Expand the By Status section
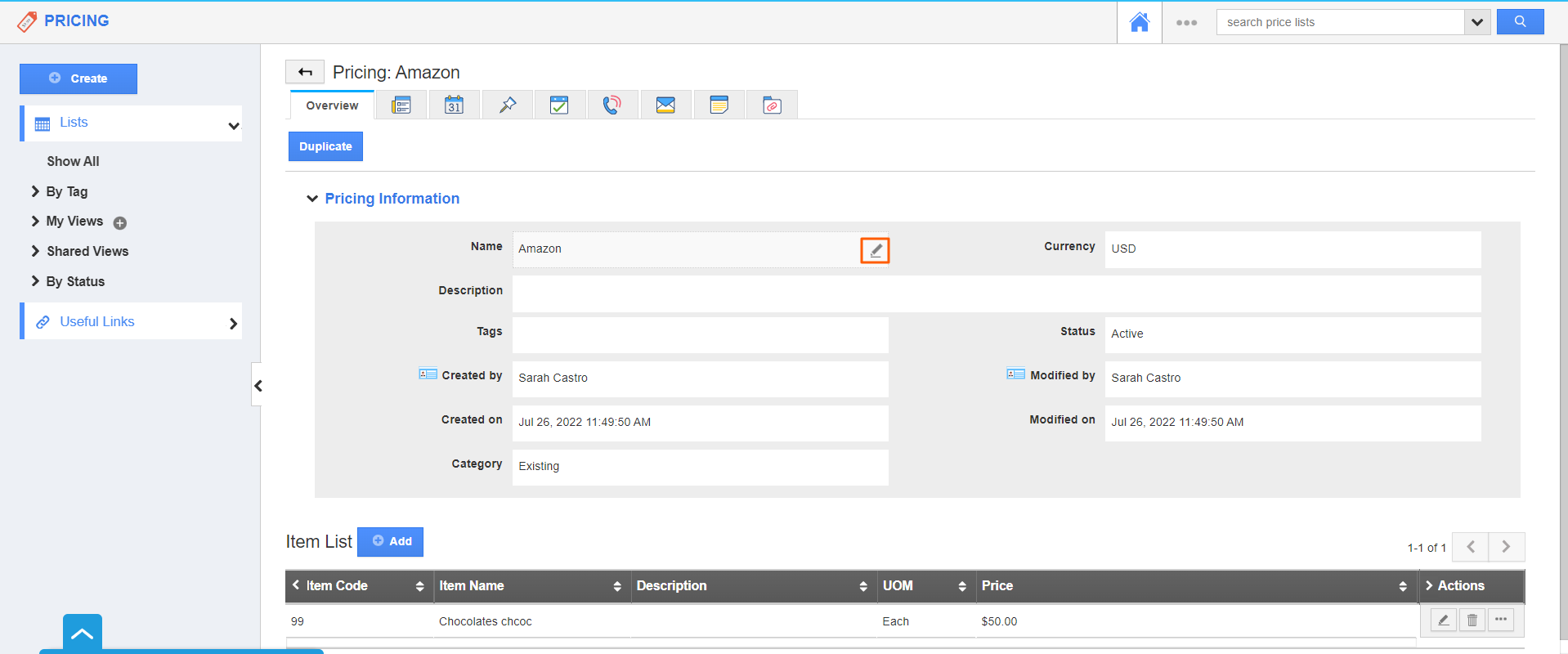The width and height of the screenshot is (1568, 654). click(x=35, y=281)
